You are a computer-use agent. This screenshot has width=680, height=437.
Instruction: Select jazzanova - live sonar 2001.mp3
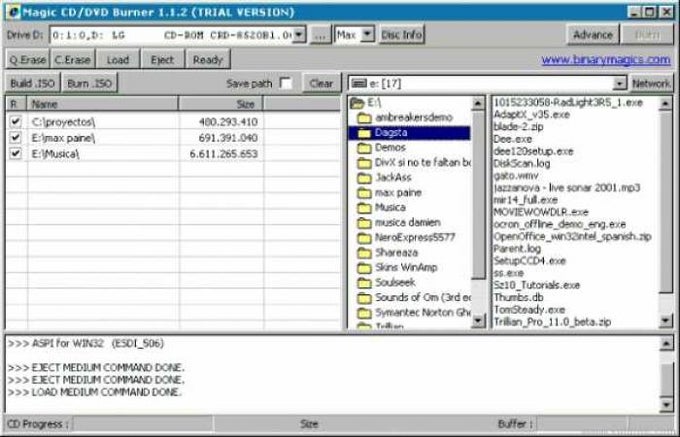click(x=567, y=188)
